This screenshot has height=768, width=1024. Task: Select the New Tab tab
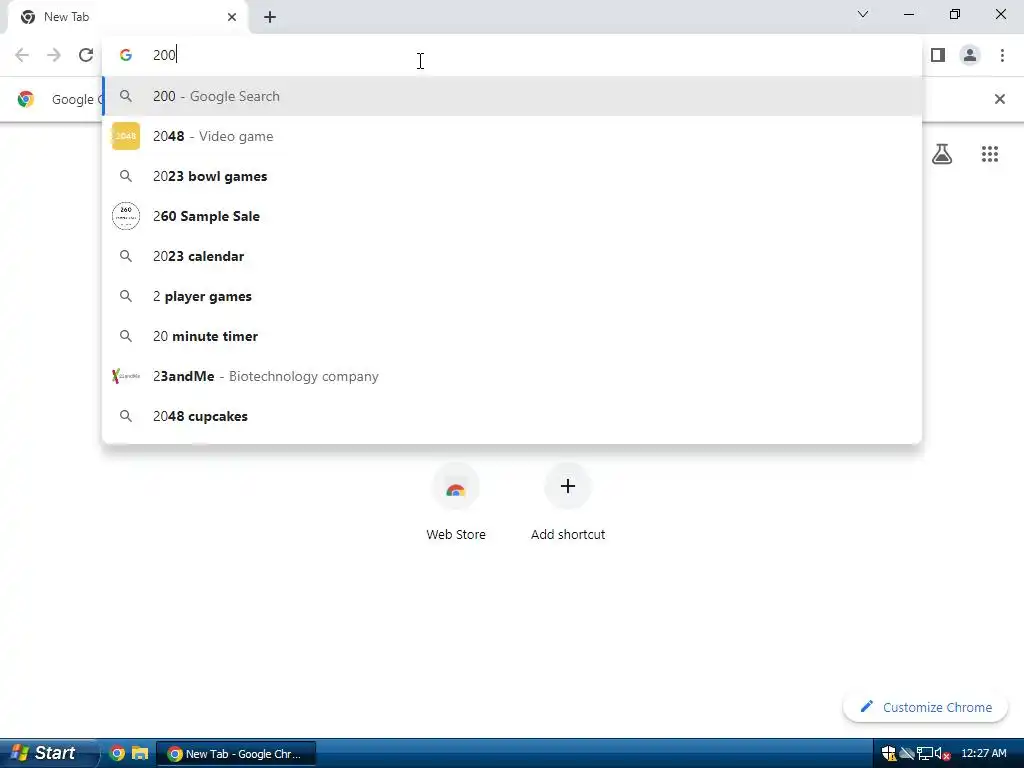pyautogui.click(x=127, y=17)
